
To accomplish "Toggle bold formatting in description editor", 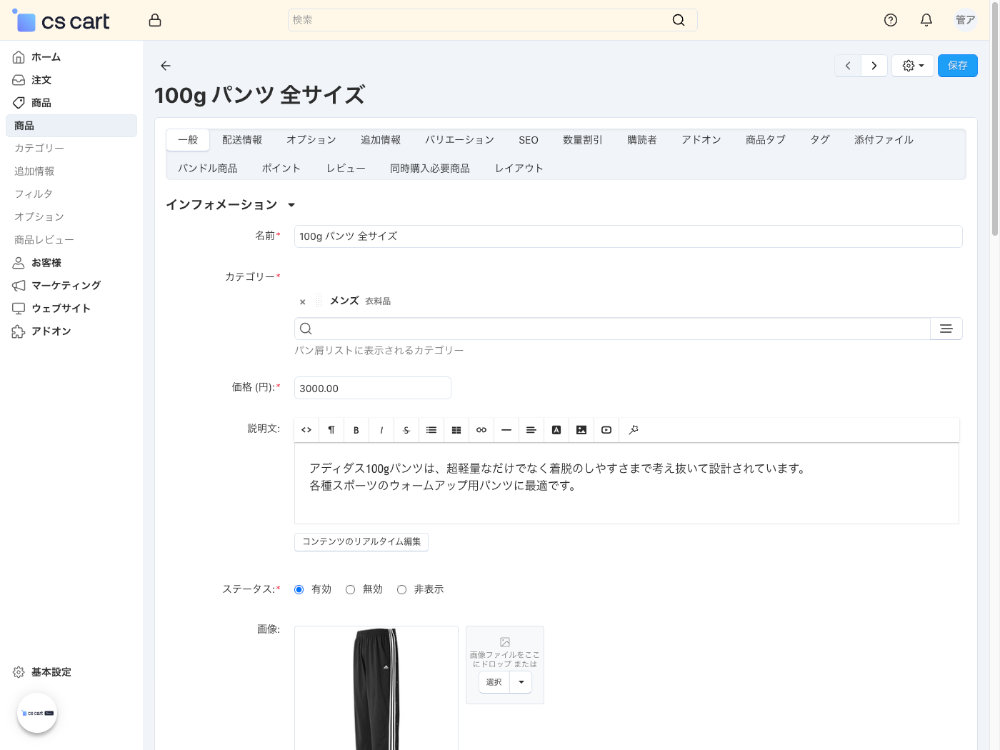I will (356, 429).
